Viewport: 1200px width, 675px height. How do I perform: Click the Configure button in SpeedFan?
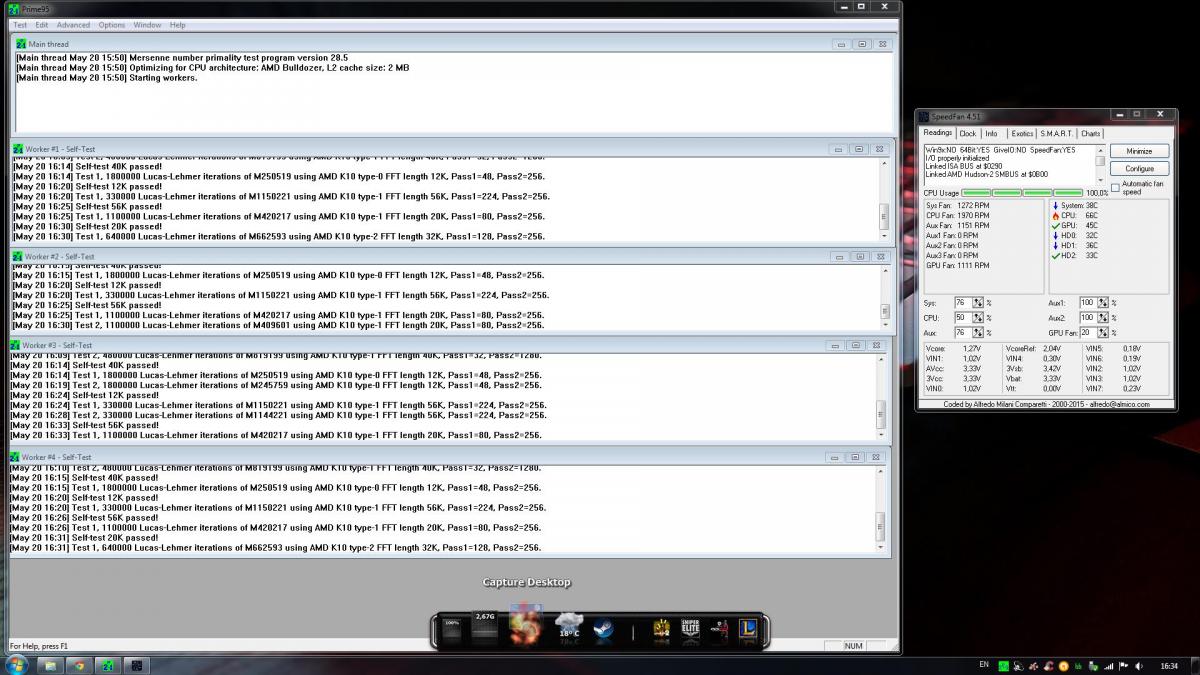click(1139, 168)
